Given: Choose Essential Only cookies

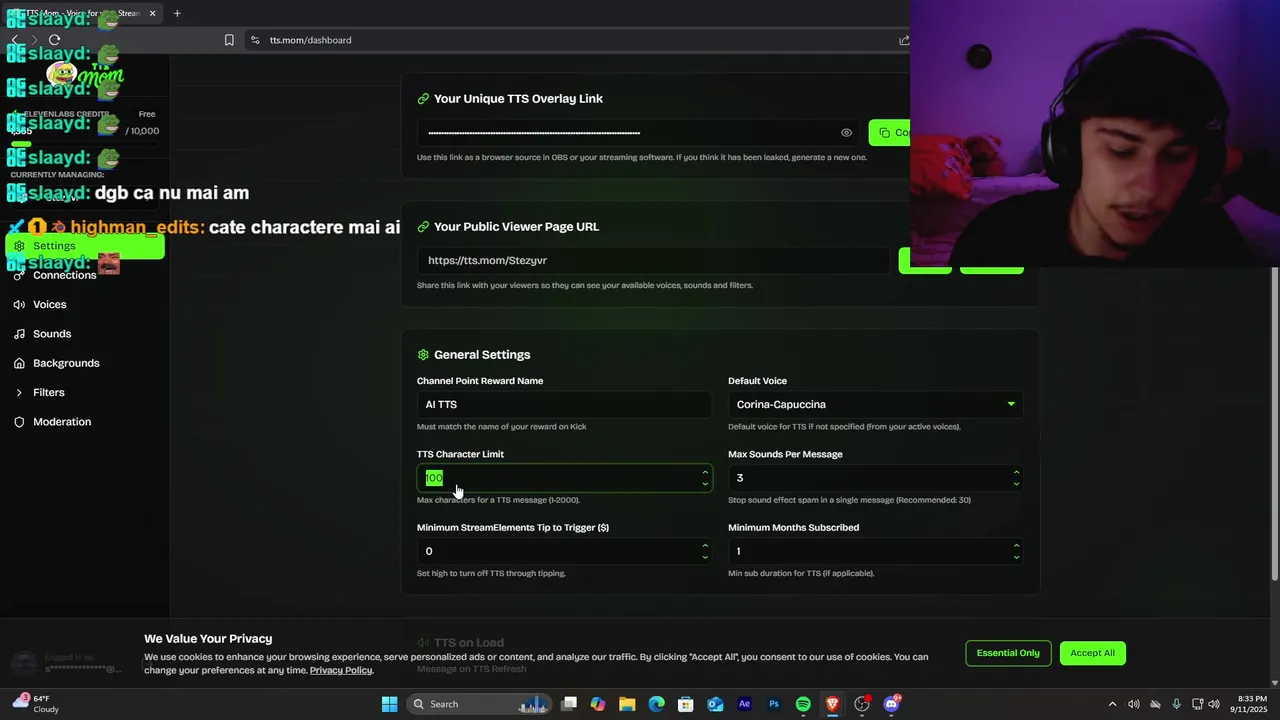Looking at the screenshot, I should (1008, 653).
